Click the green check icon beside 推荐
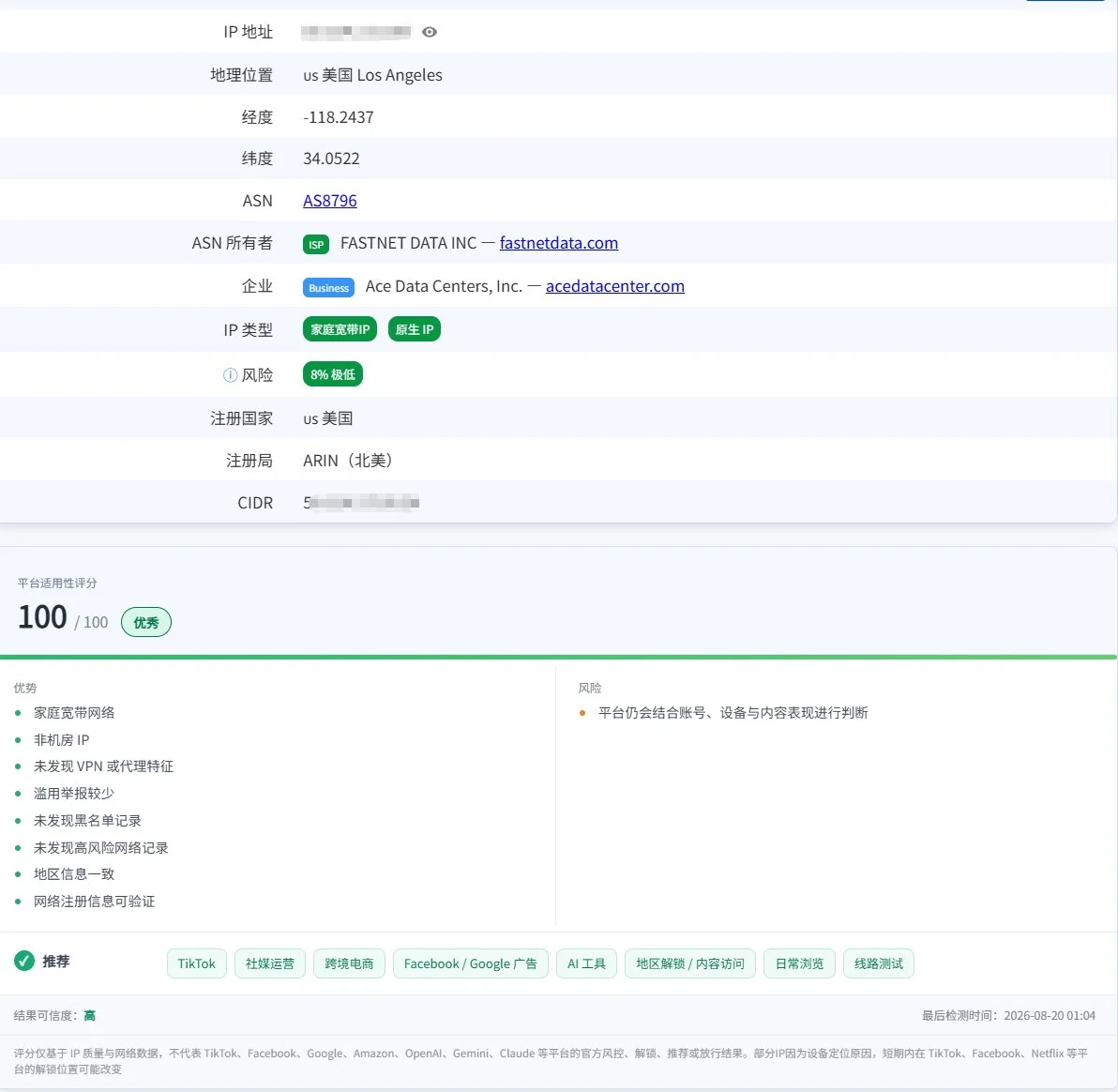1118x1092 pixels. point(24,961)
